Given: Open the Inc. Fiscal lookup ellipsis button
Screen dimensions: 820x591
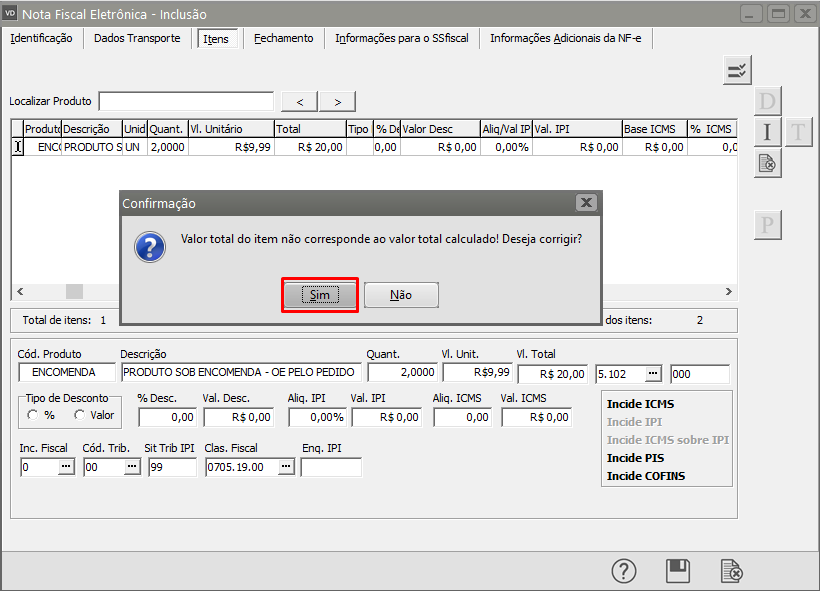Looking at the screenshot, I should coord(66,467).
